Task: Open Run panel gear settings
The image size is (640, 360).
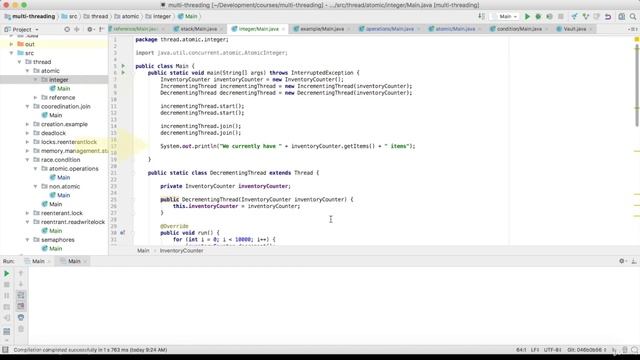Action: tap(622, 261)
